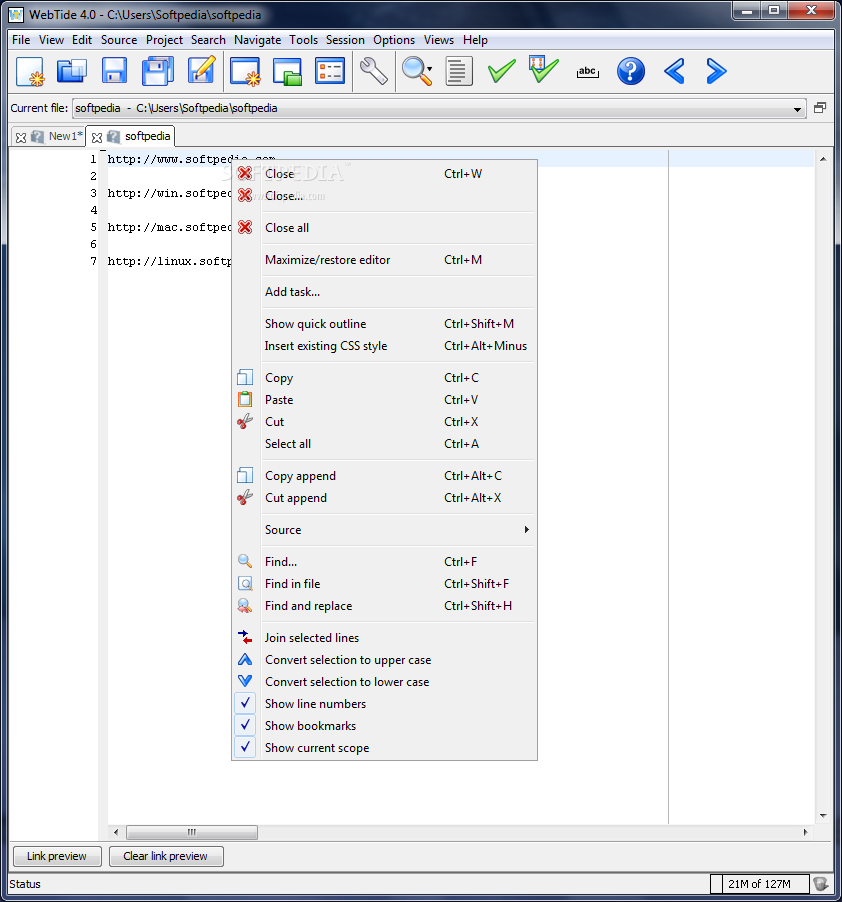The image size is (842, 902).
Task: Choose Close all in context menu
Action: (384, 228)
